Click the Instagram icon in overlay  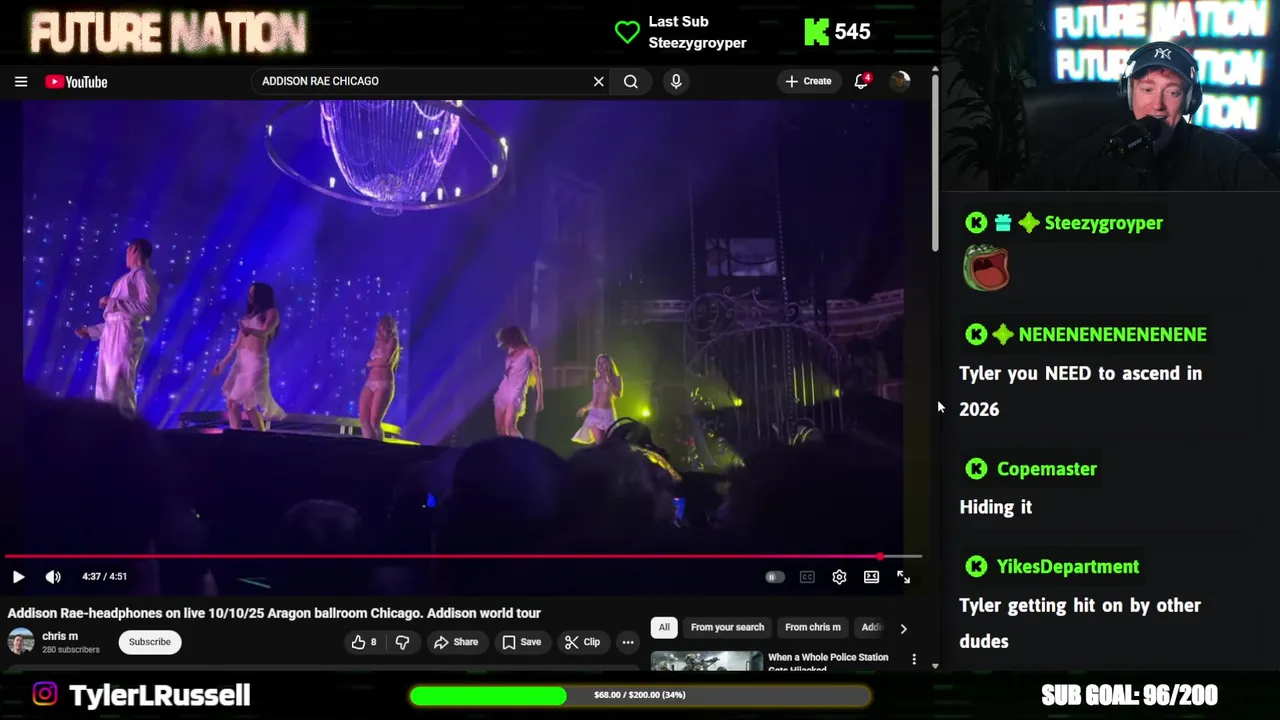[45, 694]
